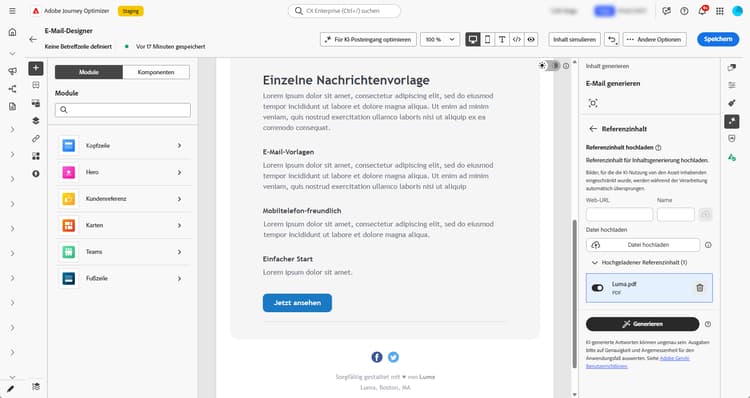Expand the Fußzeile module
Viewport: 750px width, 398px height.
click(123, 278)
